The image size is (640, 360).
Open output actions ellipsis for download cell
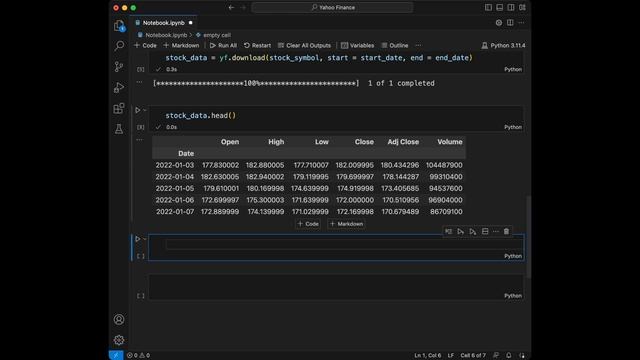click(x=140, y=82)
